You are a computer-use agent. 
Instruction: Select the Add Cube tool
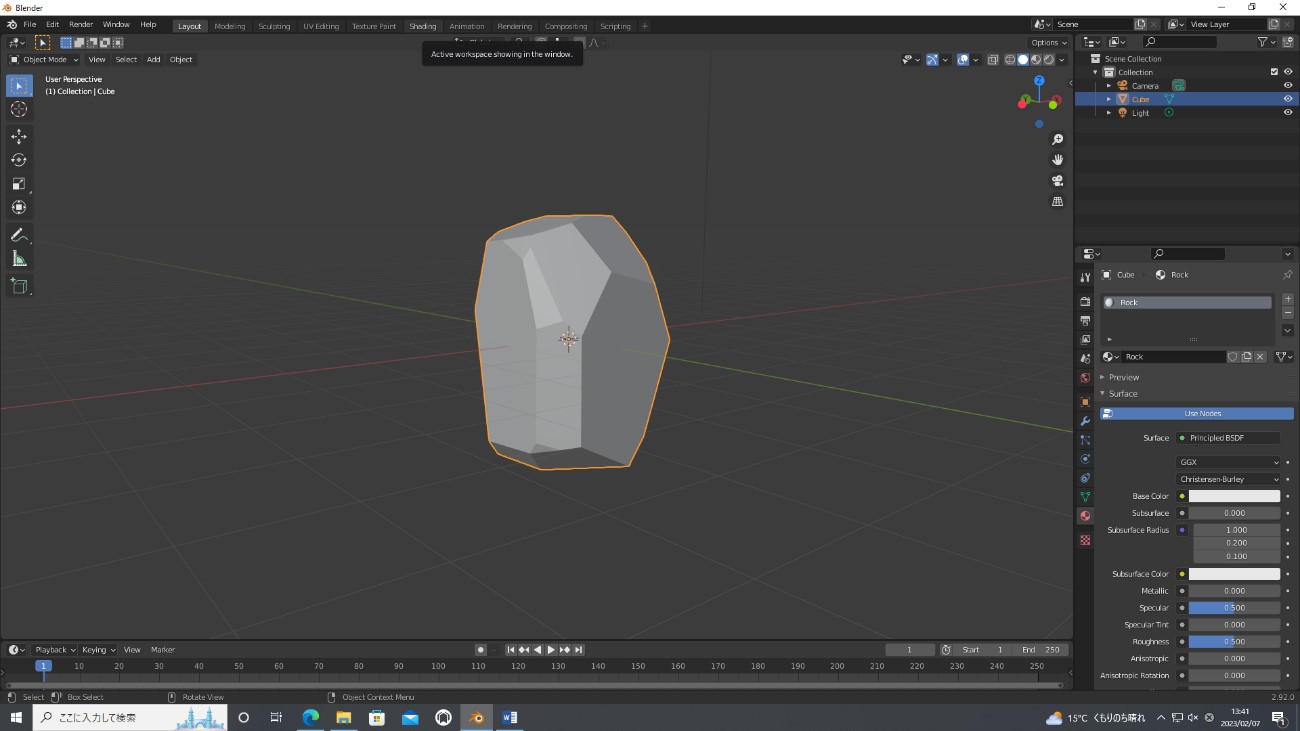tap(19, 286)
